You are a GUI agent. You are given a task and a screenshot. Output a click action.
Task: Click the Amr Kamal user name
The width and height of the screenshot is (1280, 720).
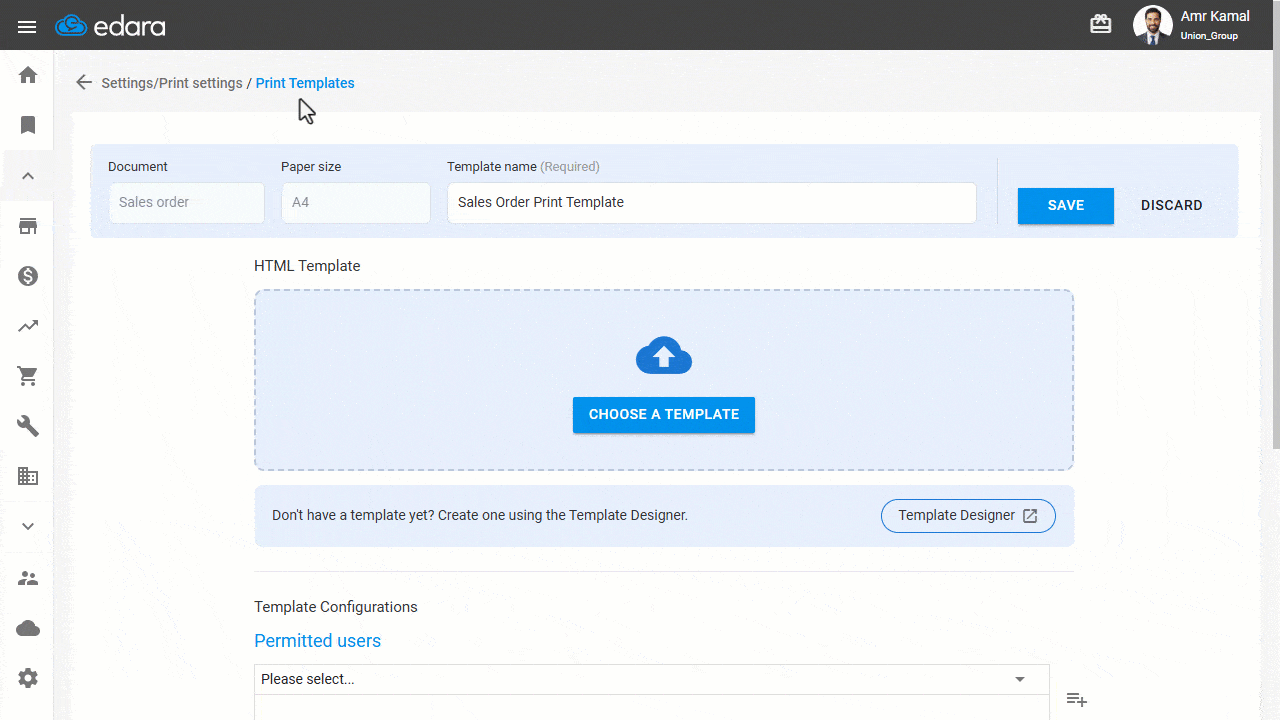pos(1215,16)
